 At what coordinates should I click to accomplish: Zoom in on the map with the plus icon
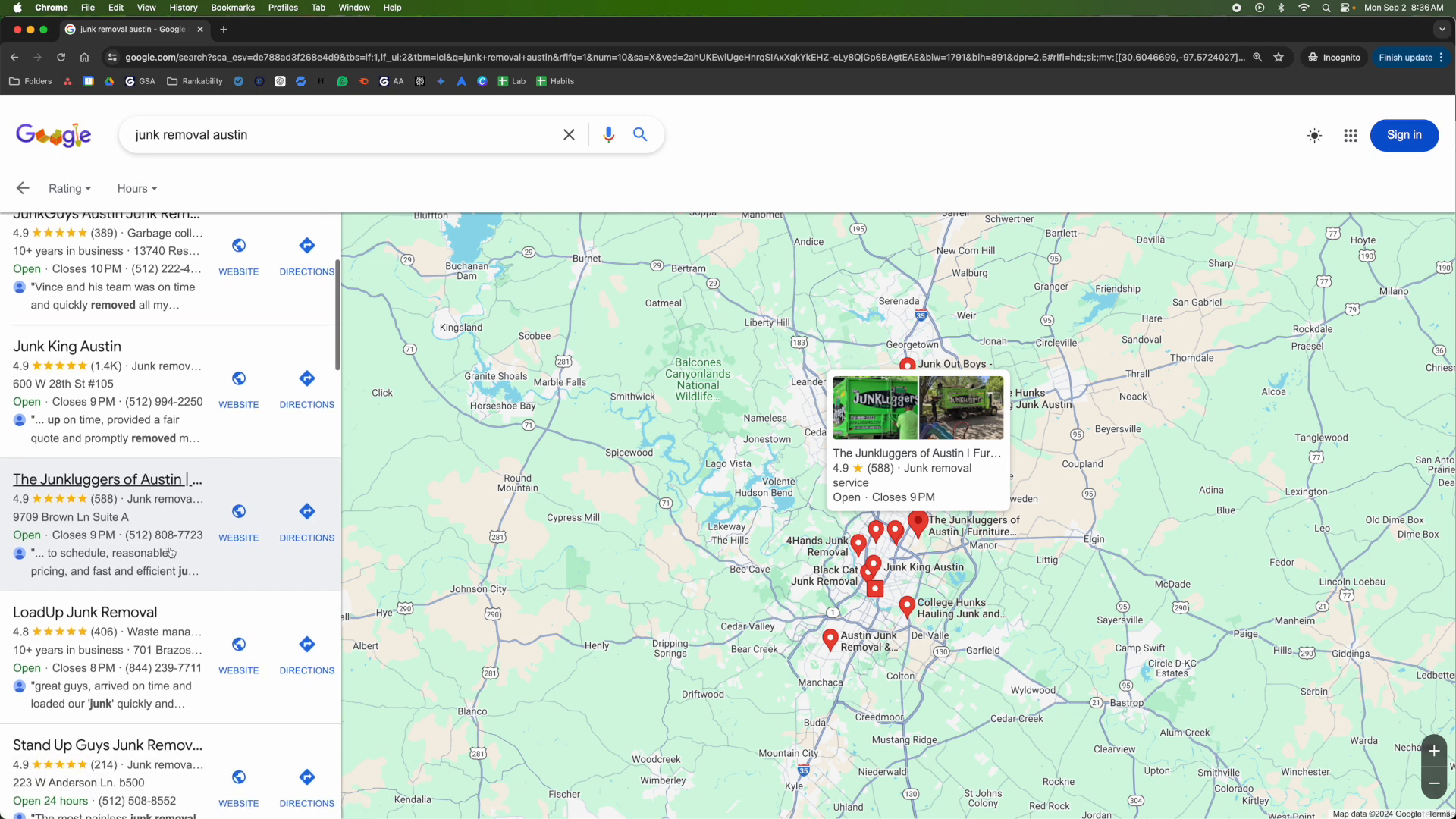click(1434, 750)
